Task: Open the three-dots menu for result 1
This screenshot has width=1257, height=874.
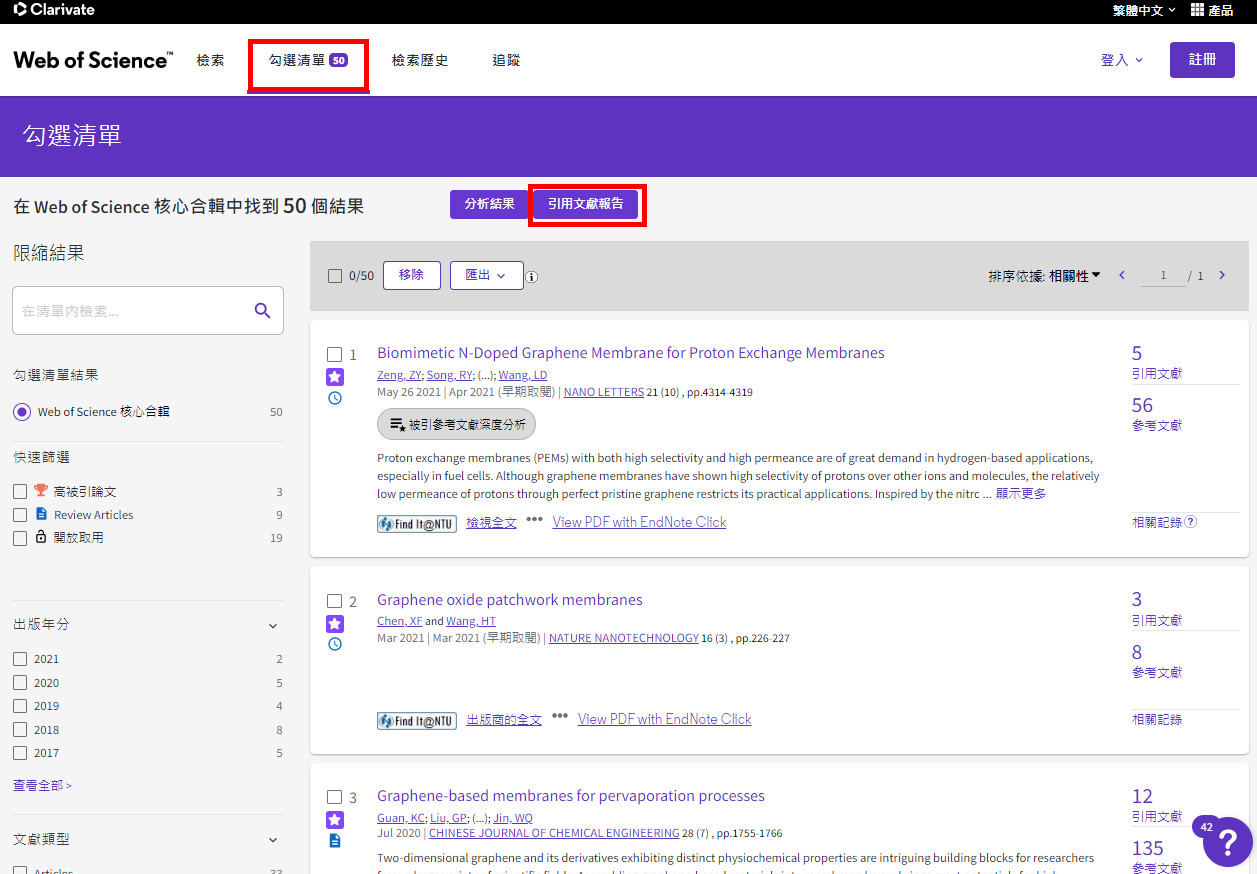Action: [x=535, y=520]
